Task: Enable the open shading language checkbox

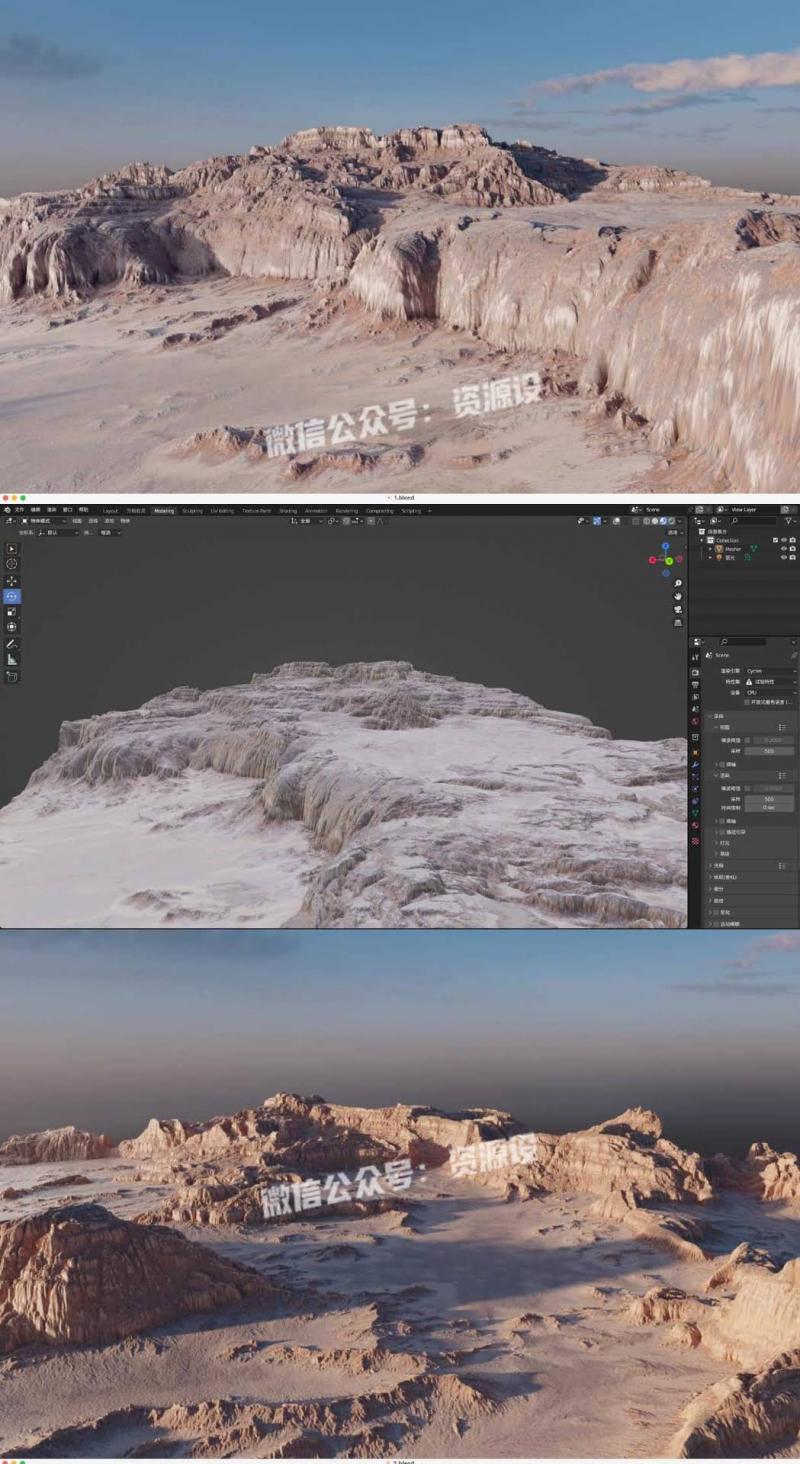Action: pos(746,702)
